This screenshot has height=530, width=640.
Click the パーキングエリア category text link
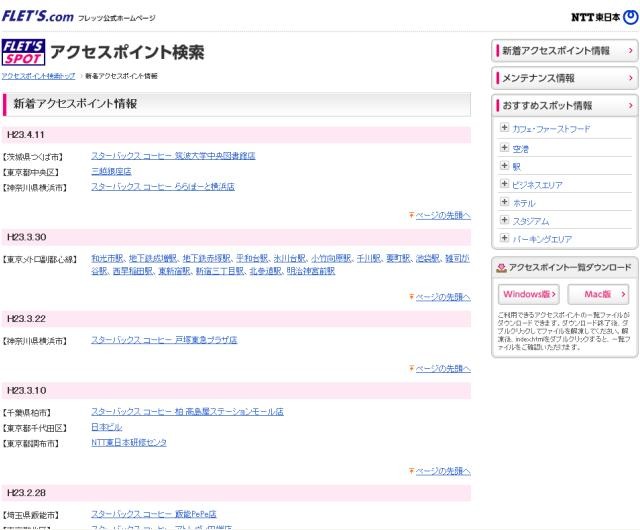pos(542,239)
